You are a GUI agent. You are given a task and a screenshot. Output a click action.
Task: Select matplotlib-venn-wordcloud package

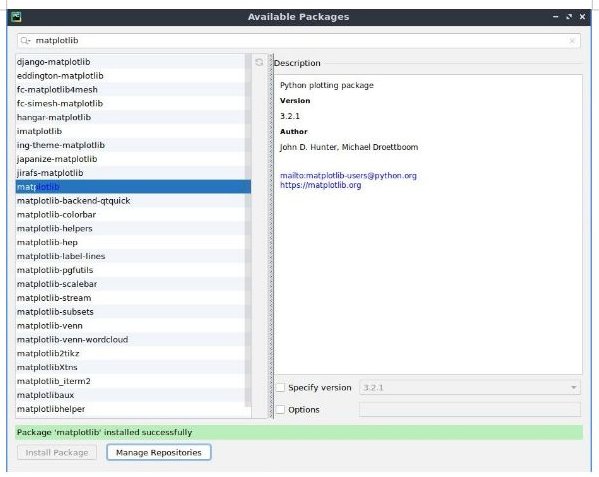133,340
